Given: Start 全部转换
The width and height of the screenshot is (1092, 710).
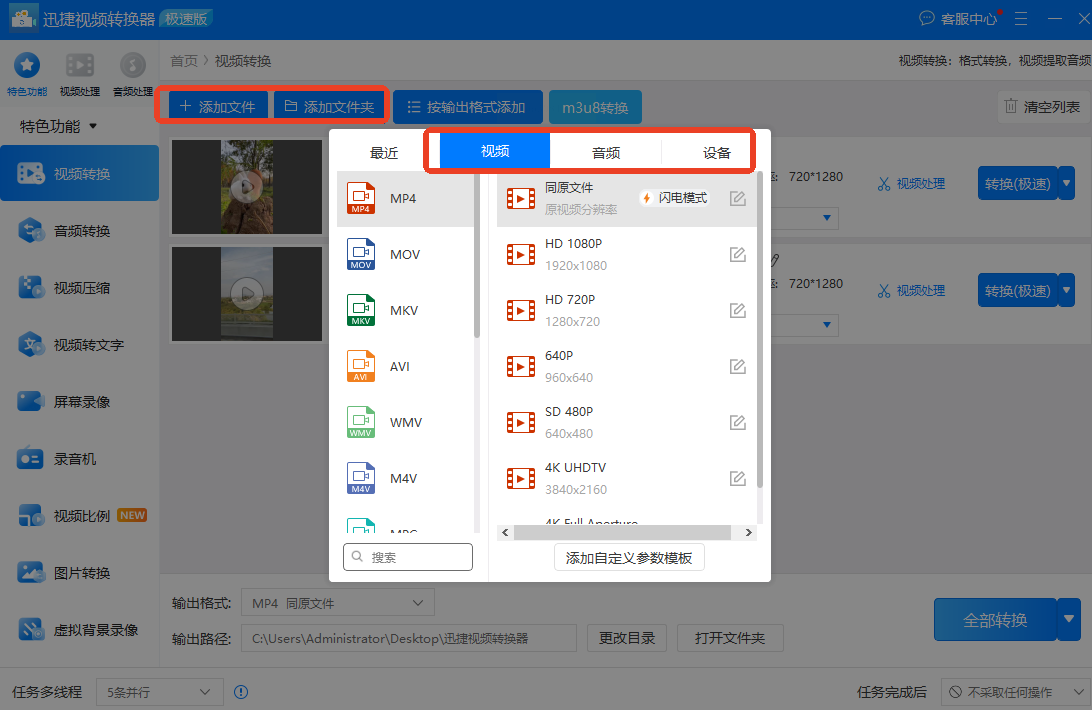Looking at the screenshot, I should 995,619.
